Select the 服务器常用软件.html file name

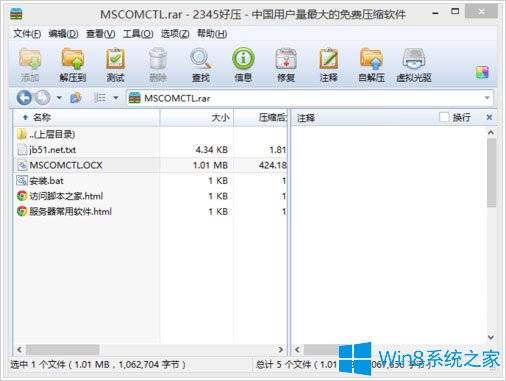coord(70,211)
